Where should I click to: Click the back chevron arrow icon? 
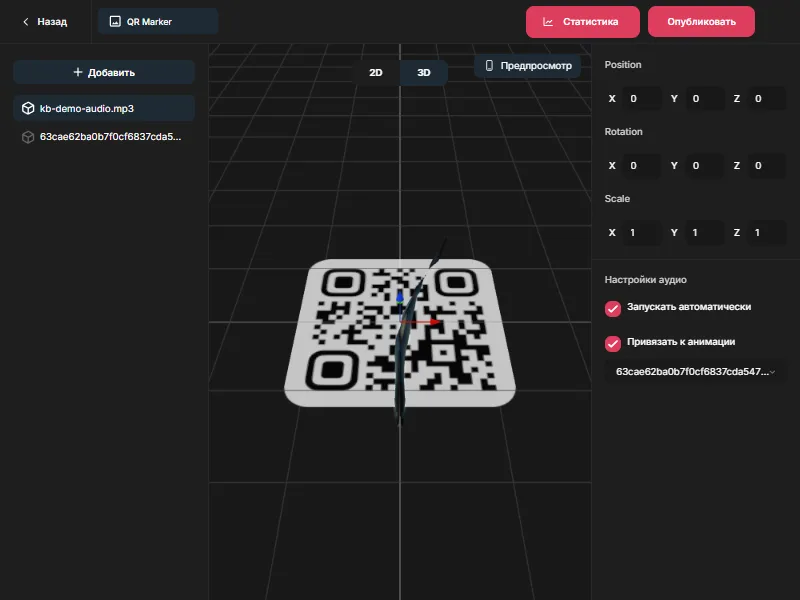tap(26, 21)
